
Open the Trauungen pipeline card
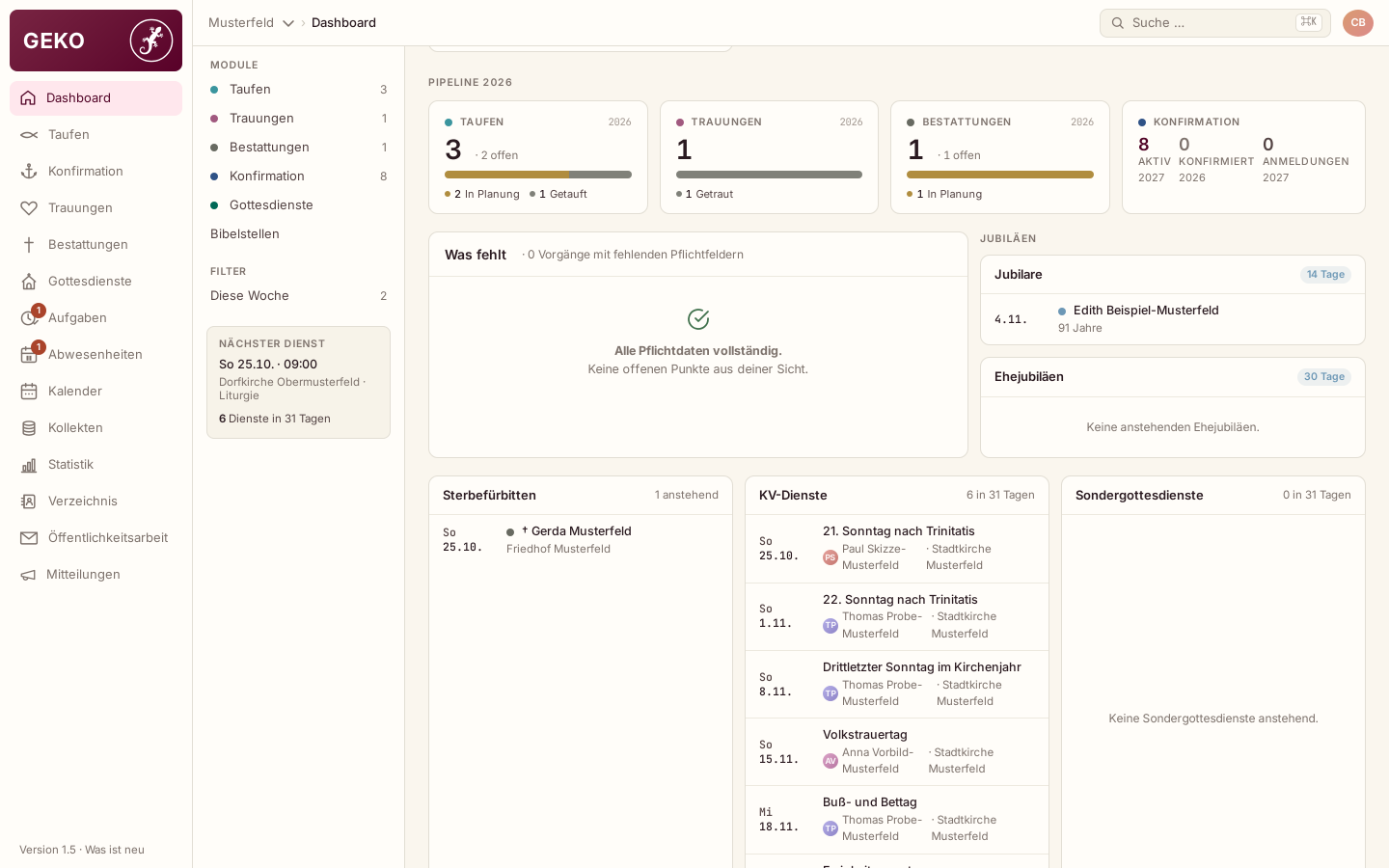[769, 157]
